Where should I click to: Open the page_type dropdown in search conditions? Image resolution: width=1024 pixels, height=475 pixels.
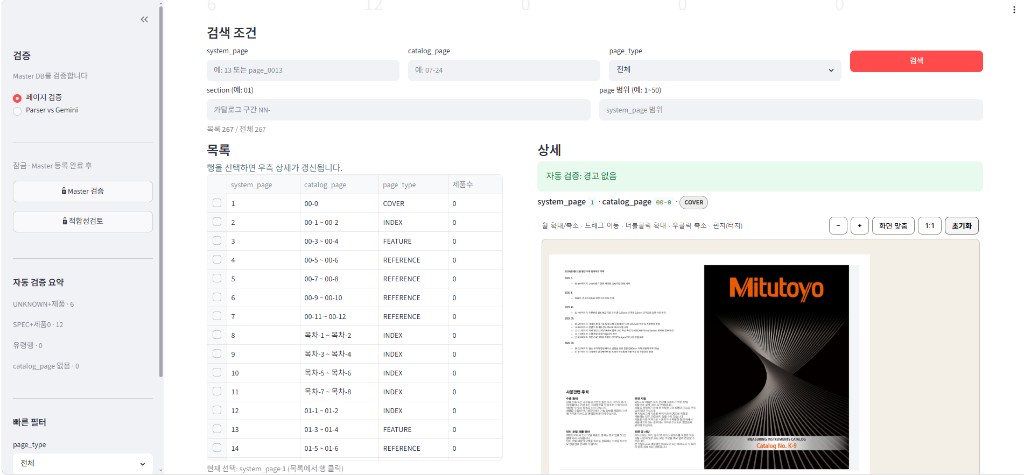pyautogui.click(x=725, y=71)
